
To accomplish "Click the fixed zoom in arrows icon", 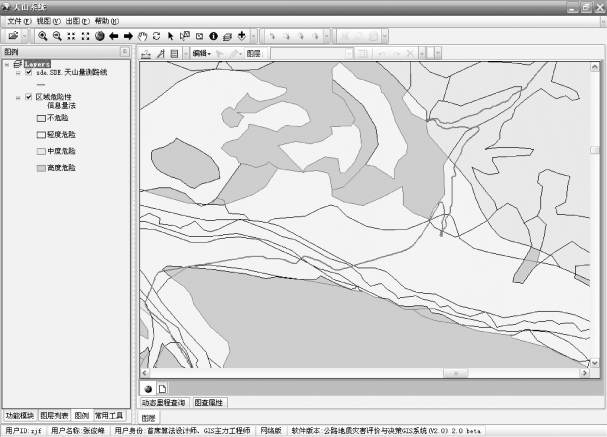I will pos(71,36).
